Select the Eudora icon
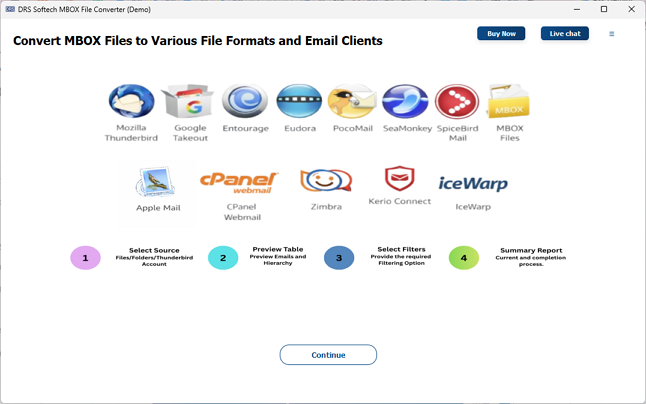 pos(299,101)
